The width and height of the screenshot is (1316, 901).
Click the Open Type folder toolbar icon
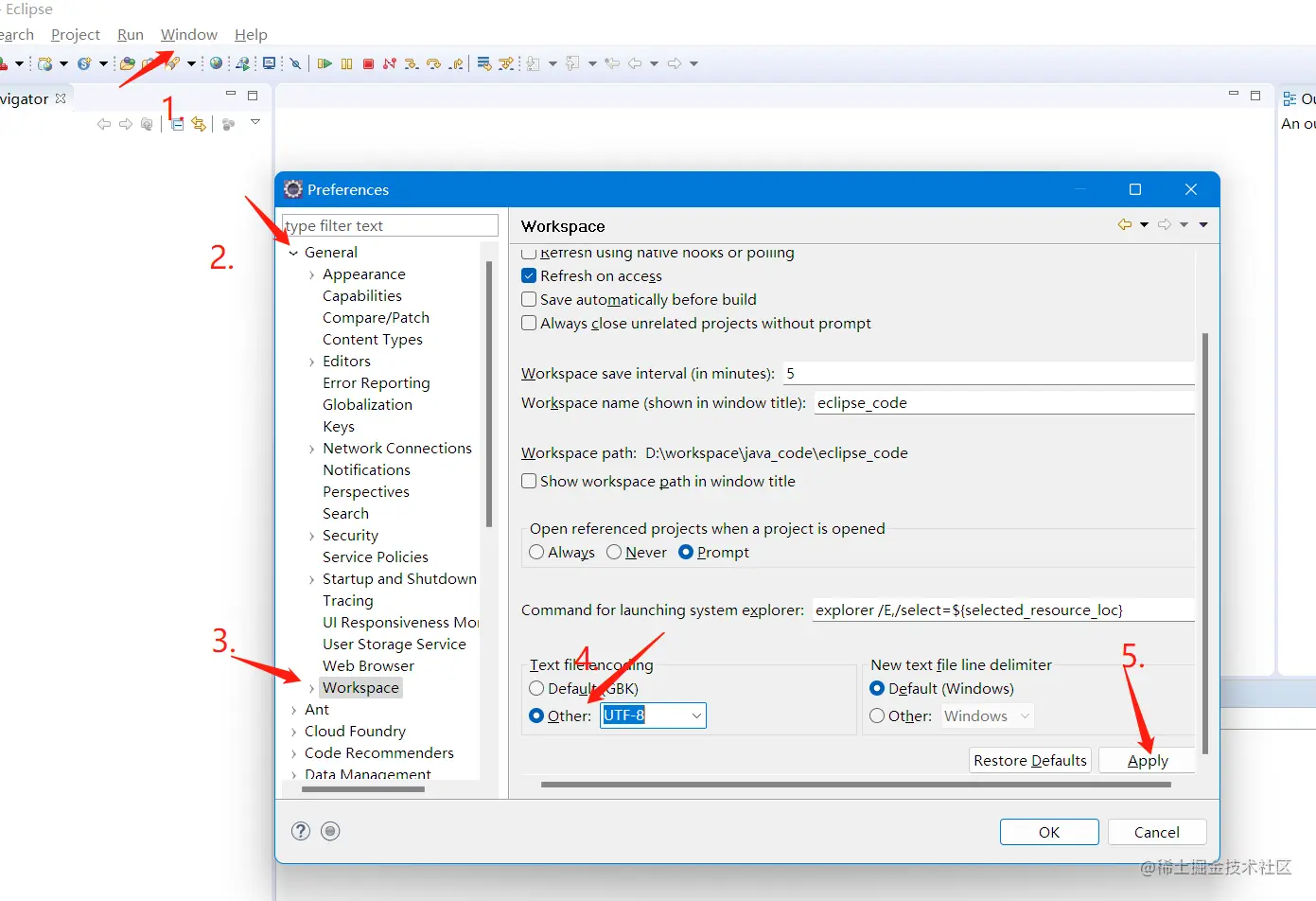[x=127, y=63]
